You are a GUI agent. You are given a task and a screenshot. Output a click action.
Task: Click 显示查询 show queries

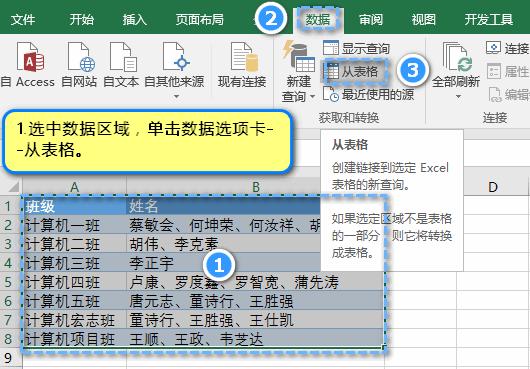[356, 48]
